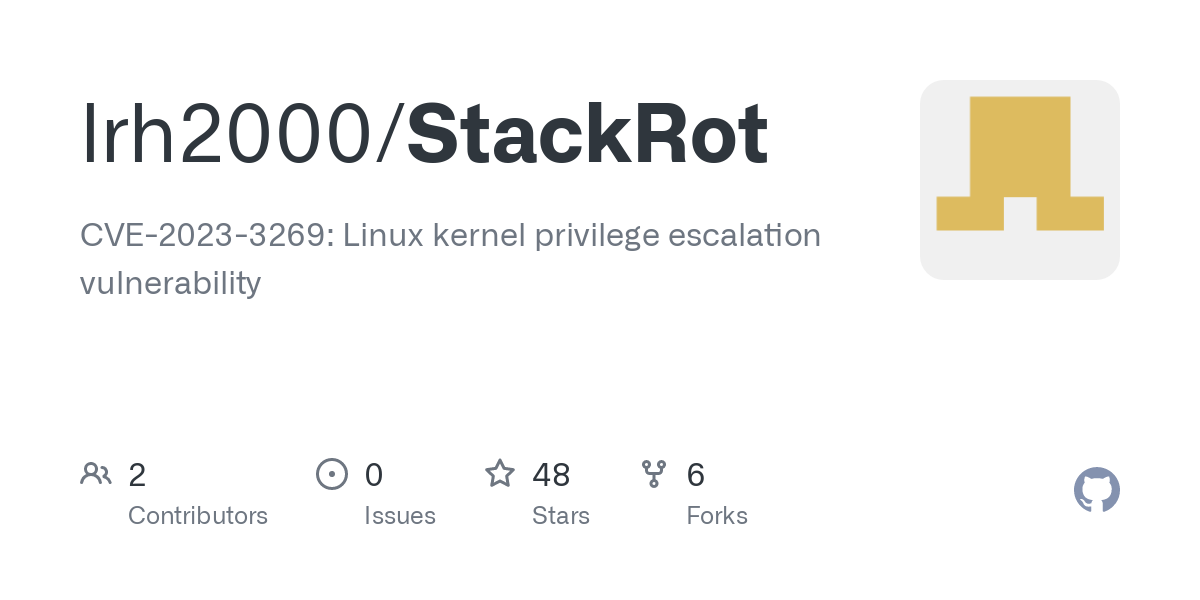This screenshot has height=600, width=1200.
Task: Click the word vulnerability in description
Action: coord(170,284)
